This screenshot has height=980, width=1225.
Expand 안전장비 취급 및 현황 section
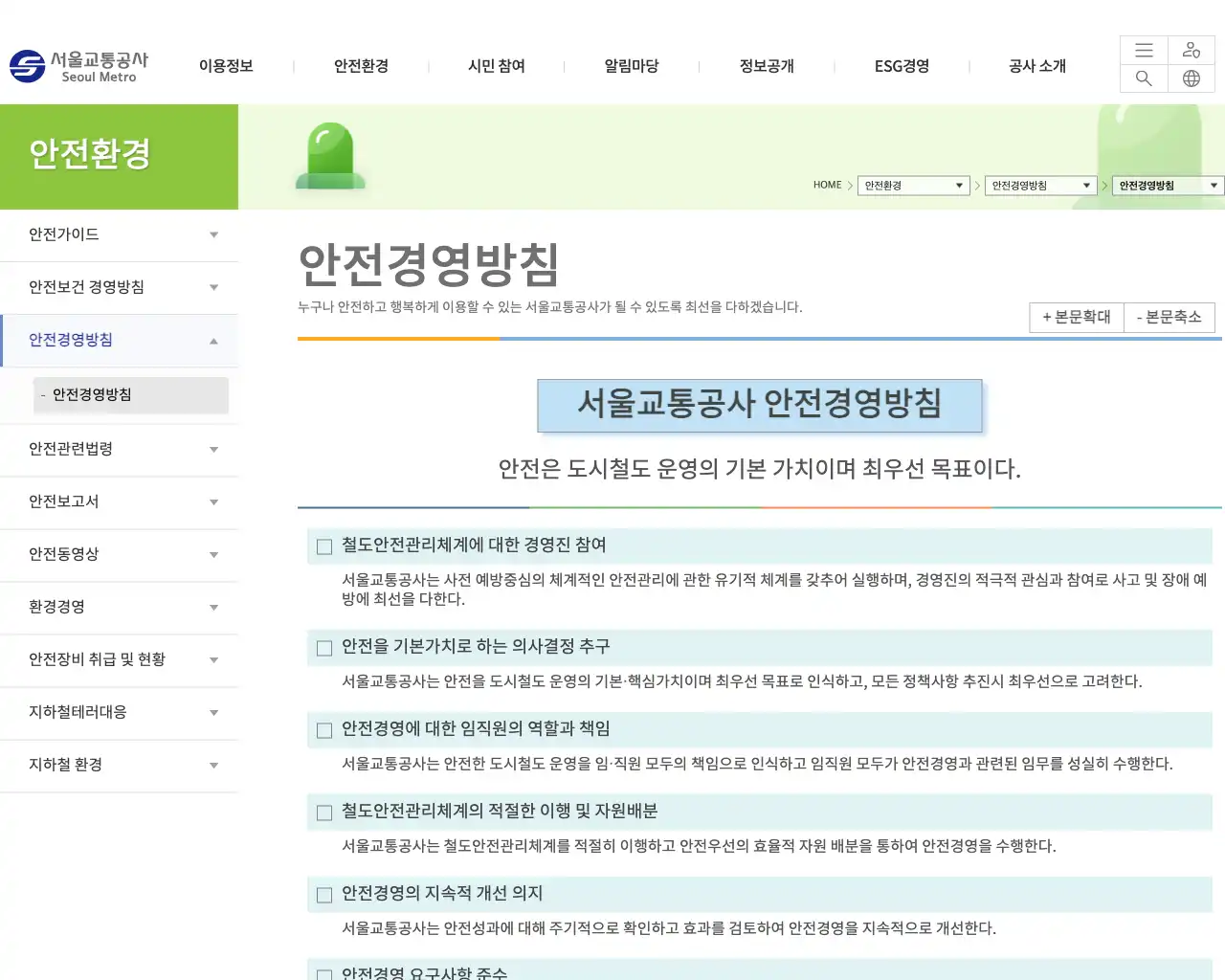coord(119,659)
